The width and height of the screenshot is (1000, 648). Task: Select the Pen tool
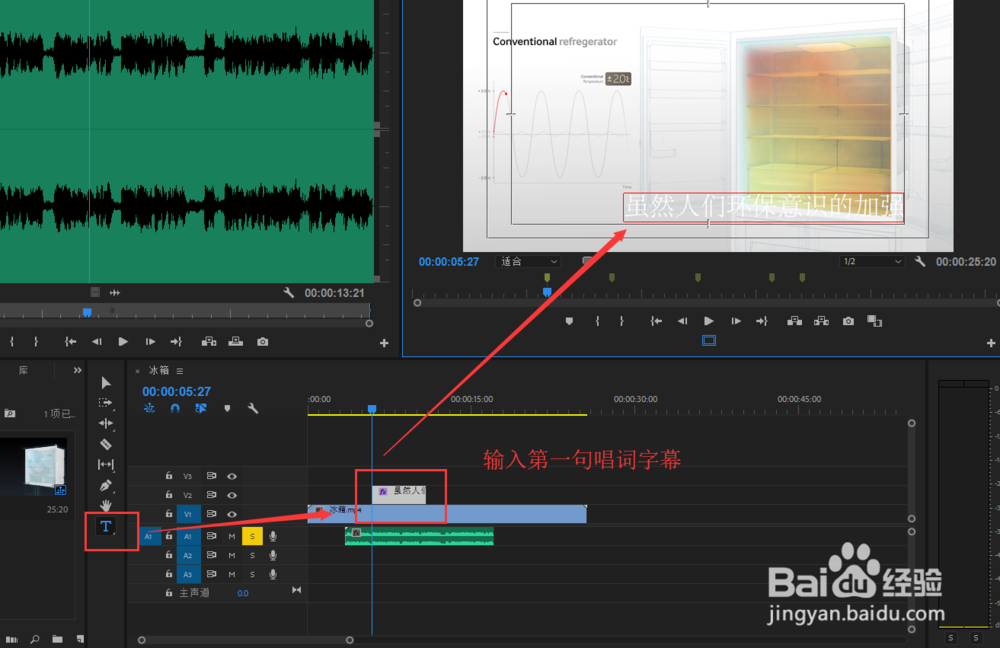[106, 485]
